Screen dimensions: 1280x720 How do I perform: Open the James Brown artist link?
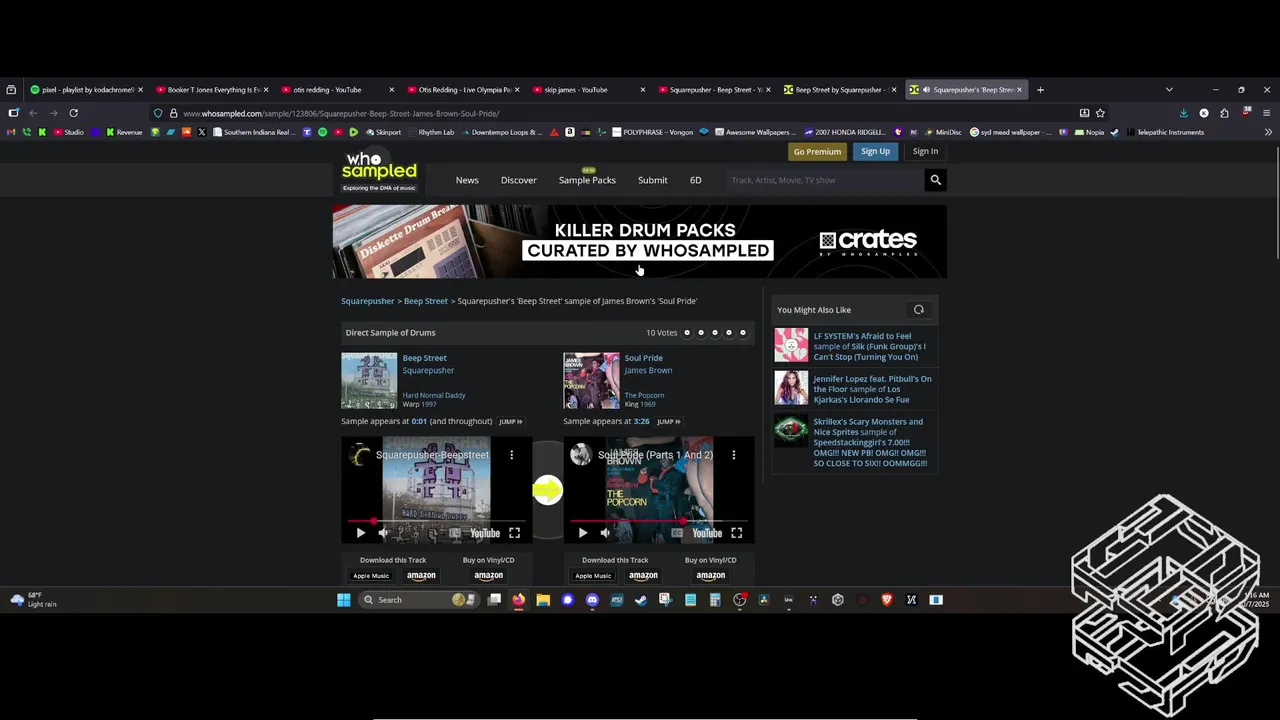tap(648, 370)
